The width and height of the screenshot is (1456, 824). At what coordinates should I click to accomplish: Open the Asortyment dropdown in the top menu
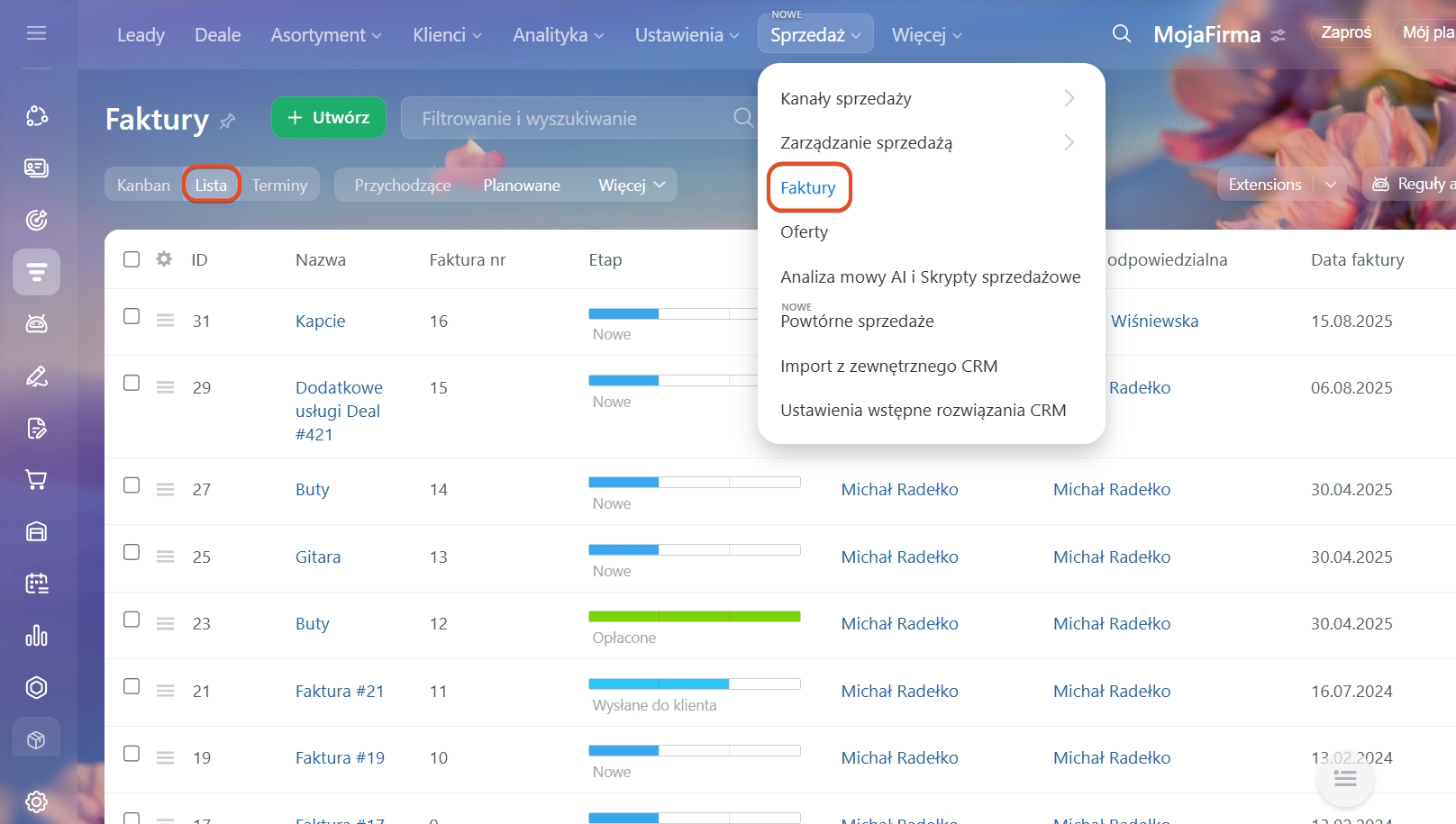[326, 35]
